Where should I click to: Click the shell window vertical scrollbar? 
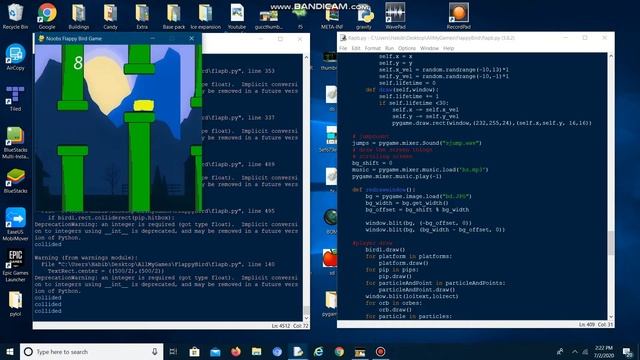point(306,188)
